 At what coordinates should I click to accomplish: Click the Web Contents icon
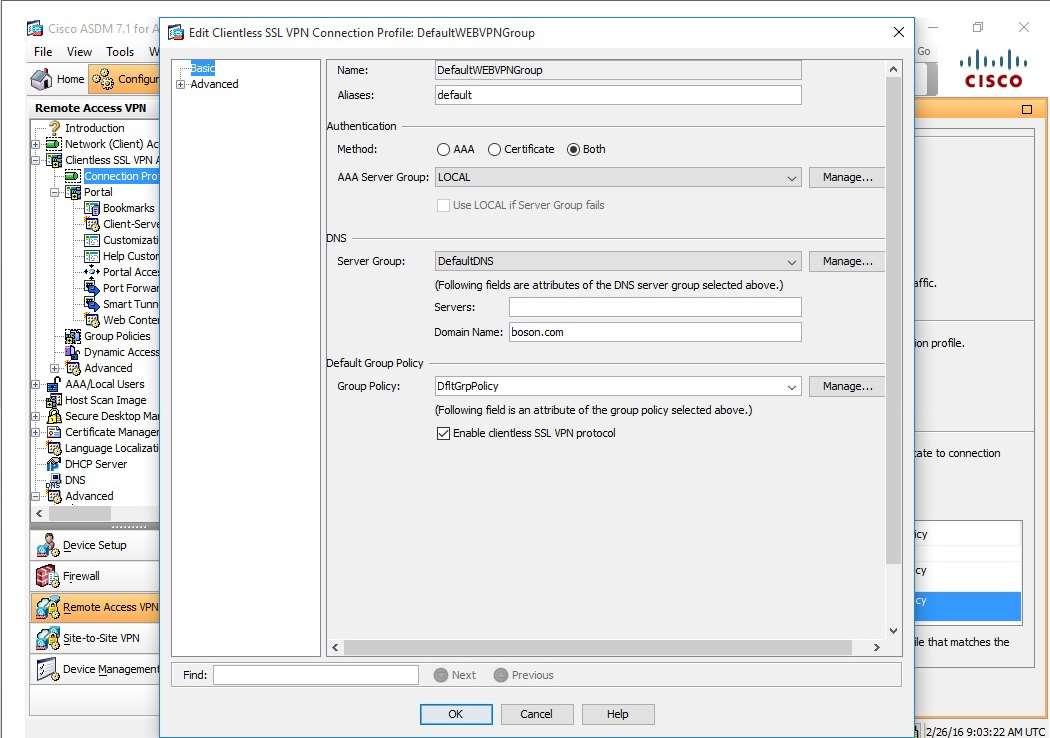coord(92,320)
